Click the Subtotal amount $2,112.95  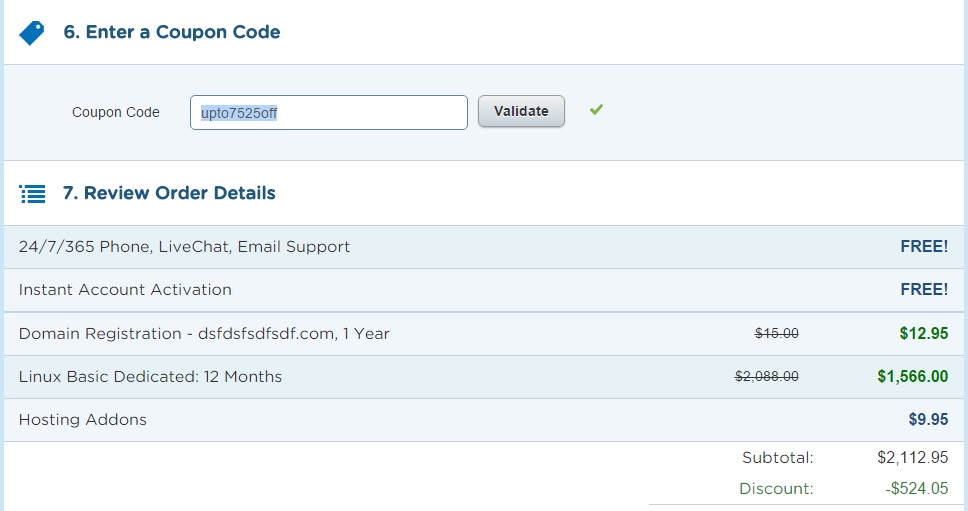click(x=912, y=458)
